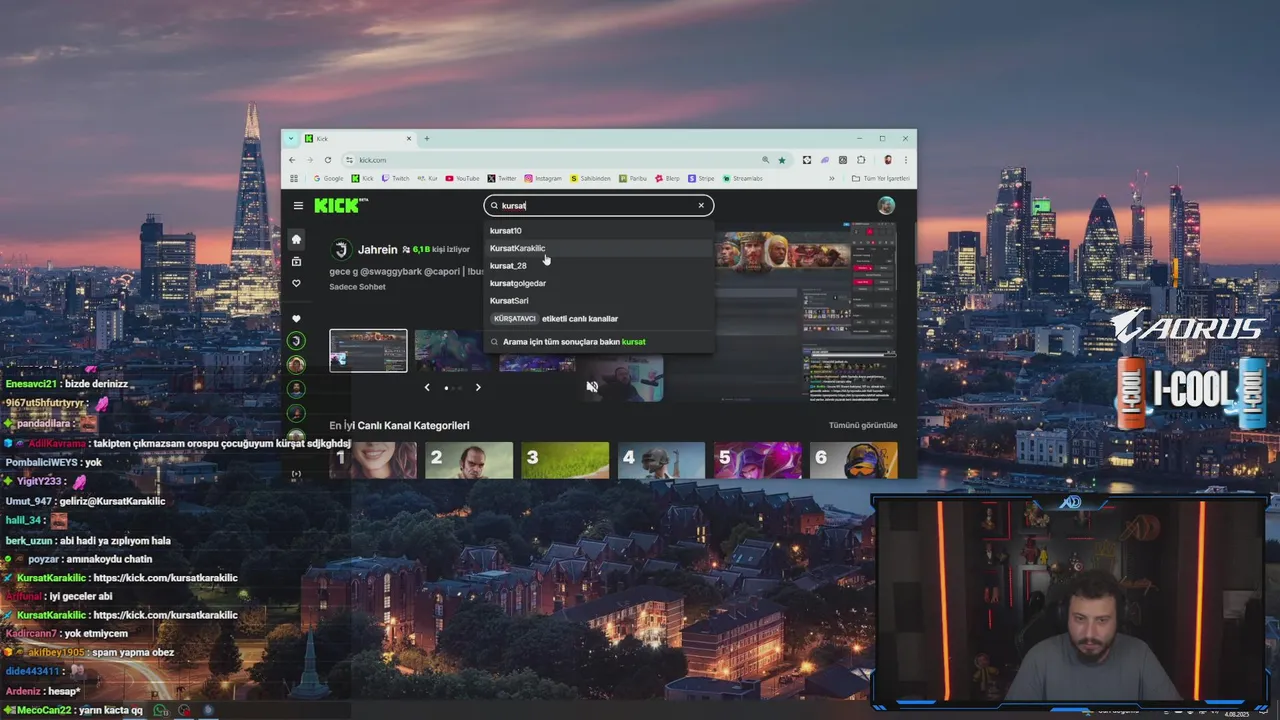
Task: Click Tümünü görüntüle link
Action: pyautogui.click(x=863, y=425)
